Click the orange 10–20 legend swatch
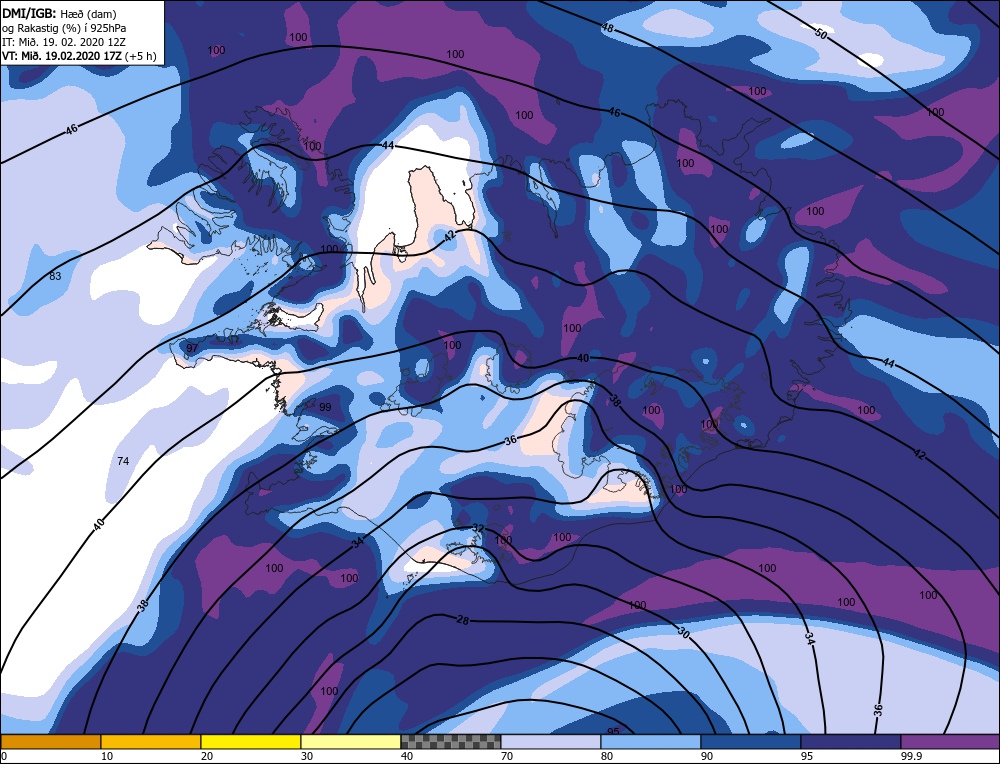Viewport: 1000px width, 764px height. (x=151, y=741)
